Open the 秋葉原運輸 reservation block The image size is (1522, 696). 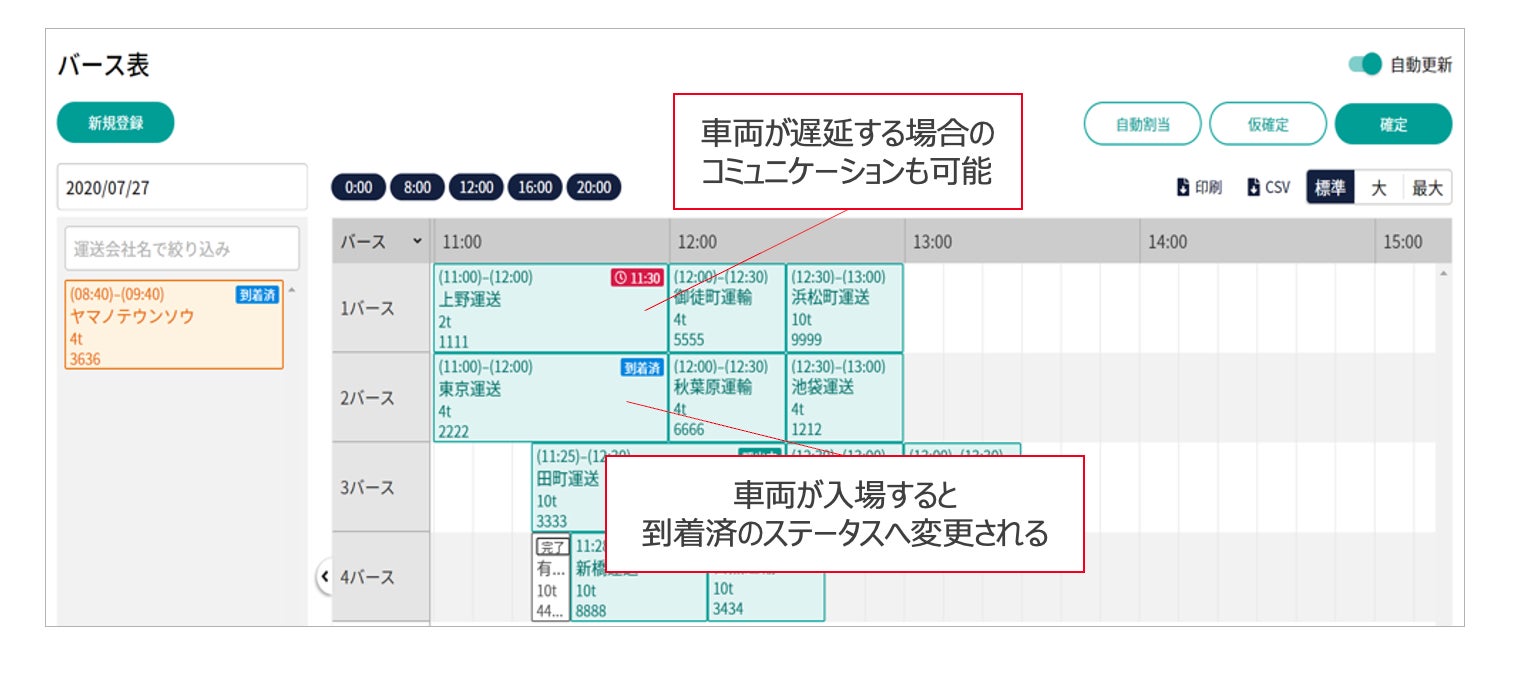727,398
